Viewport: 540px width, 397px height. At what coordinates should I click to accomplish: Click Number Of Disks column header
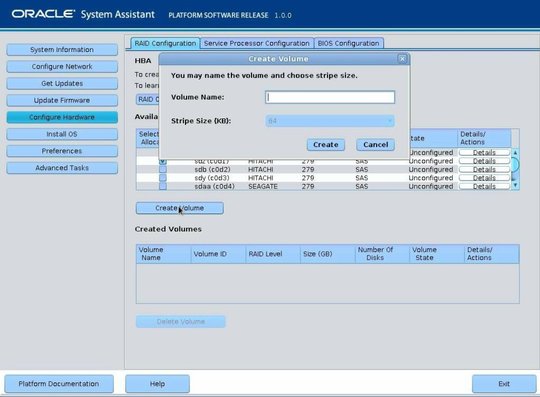pyautogui.click(x=382, y=254)
